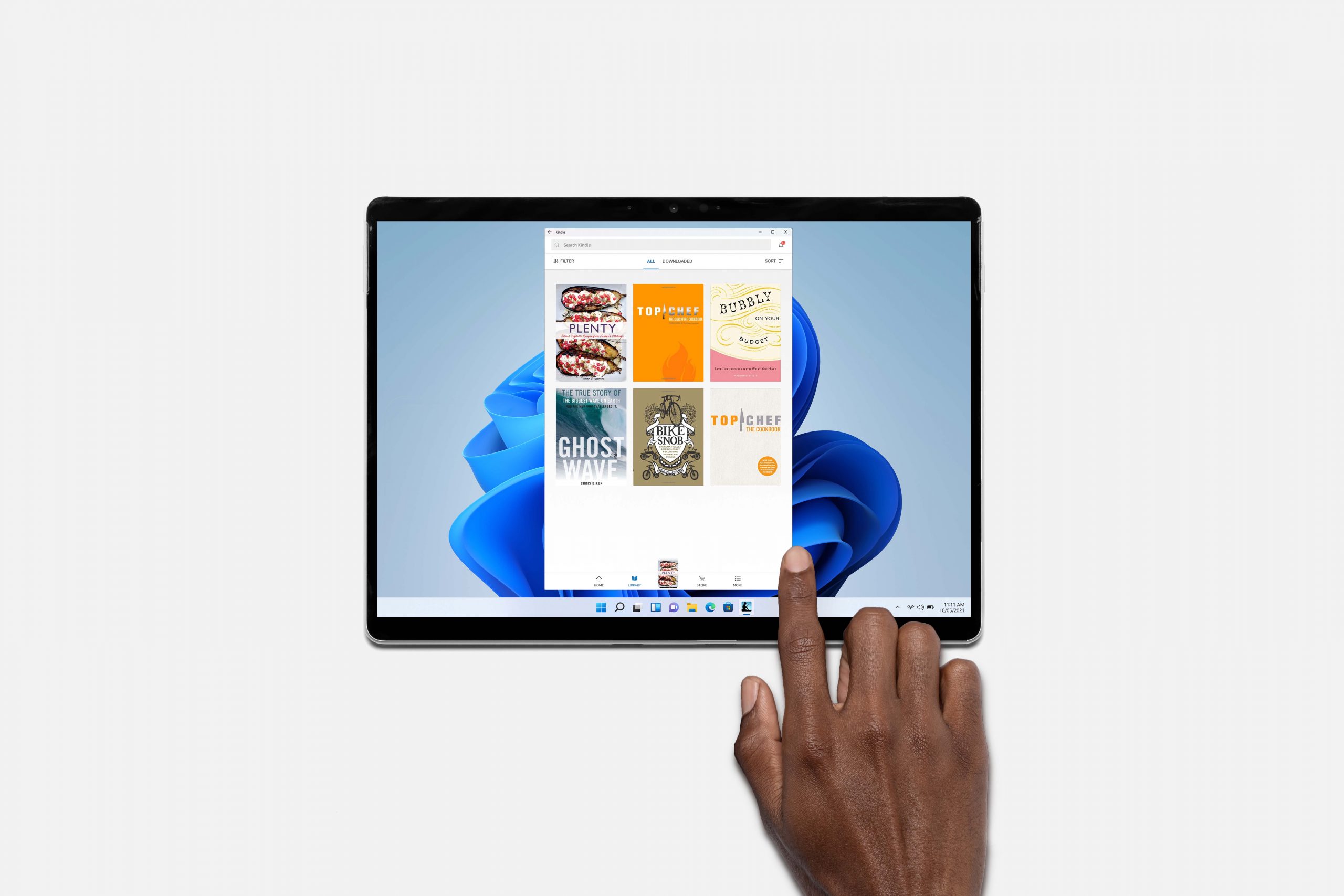The image size is (1344, 896).
Task: Select the All tab in Kindle
Action: coord(649,261)
